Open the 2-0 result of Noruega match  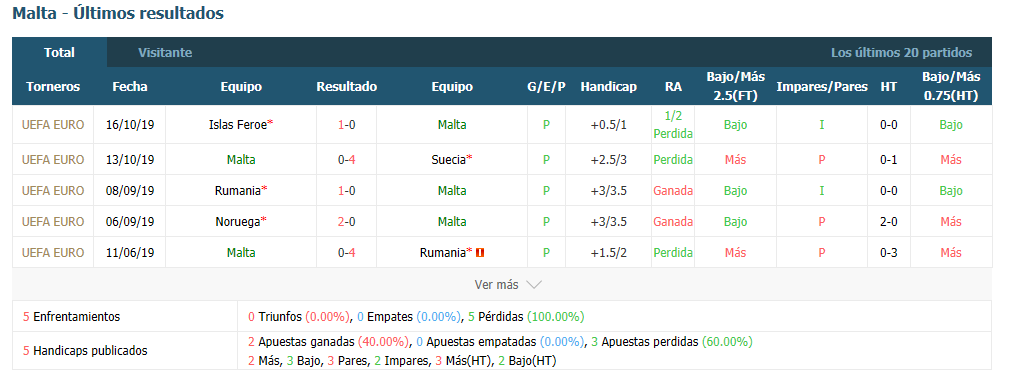click(347, 221)
